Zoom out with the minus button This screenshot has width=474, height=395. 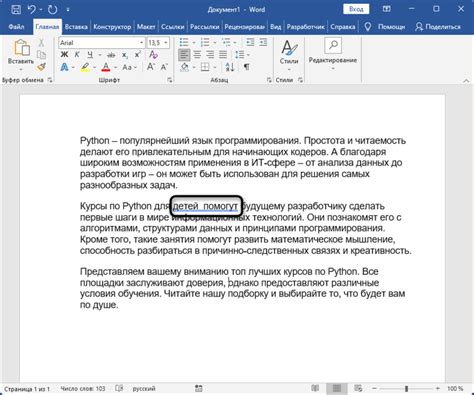[374, 389]
